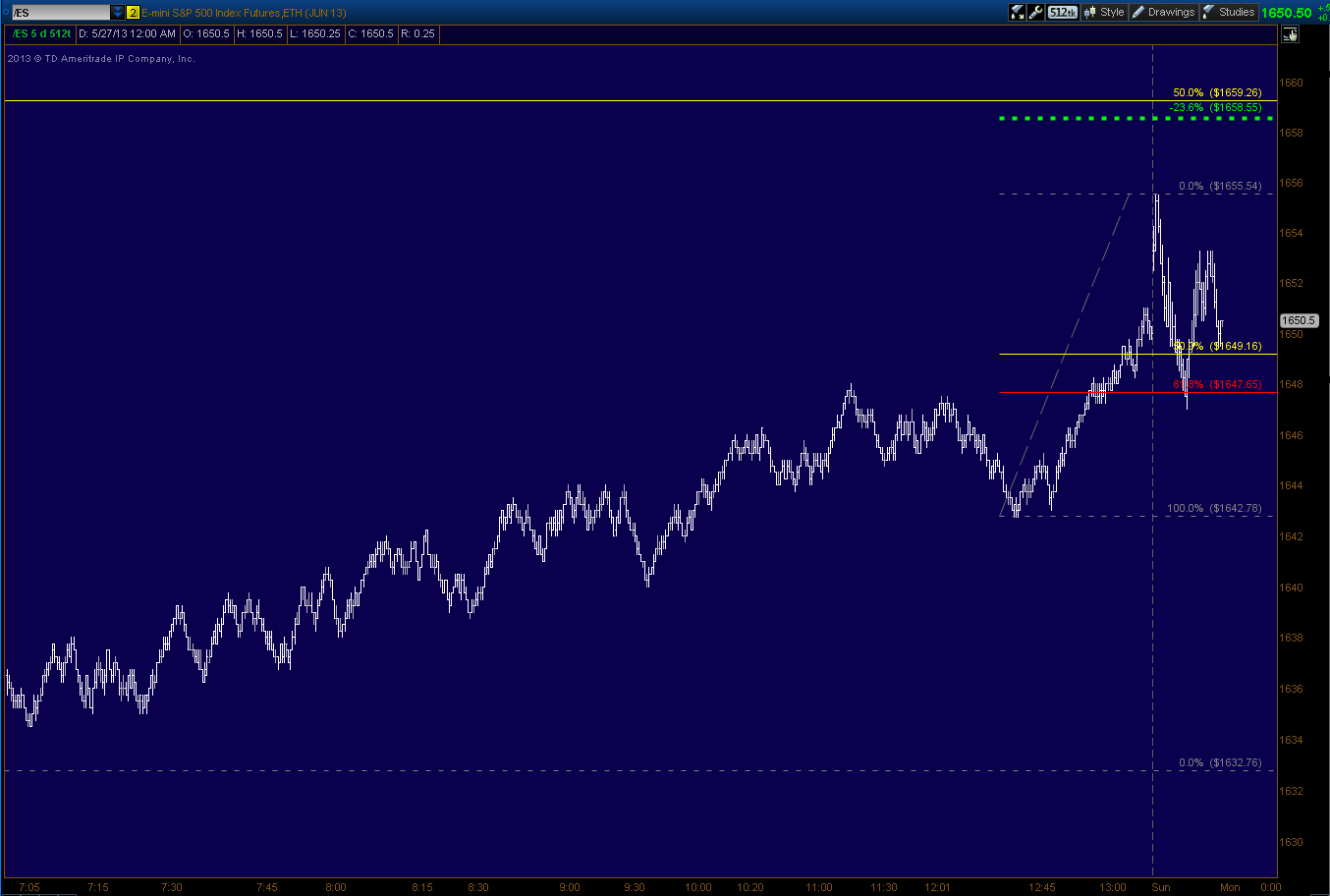Screen dimensions: 1330x896
Task: Open the Studies menu
Action: [x=1228, y=12]
